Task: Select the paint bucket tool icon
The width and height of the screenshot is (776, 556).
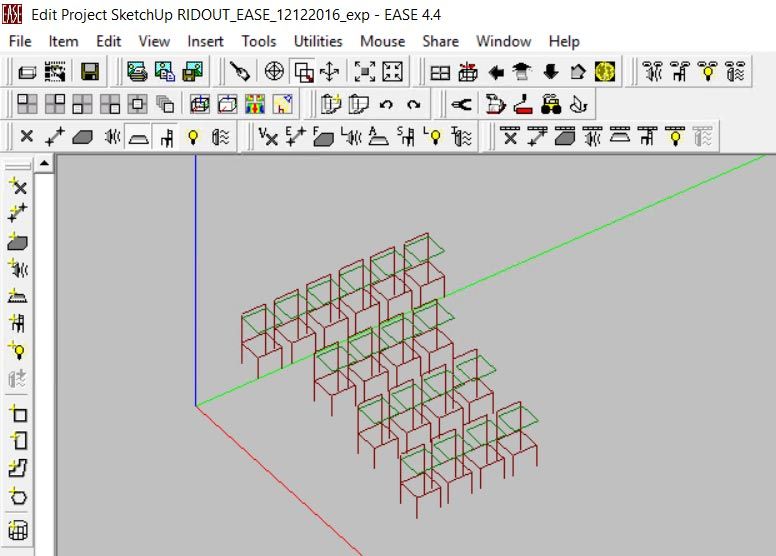Action: coord(240,72)
